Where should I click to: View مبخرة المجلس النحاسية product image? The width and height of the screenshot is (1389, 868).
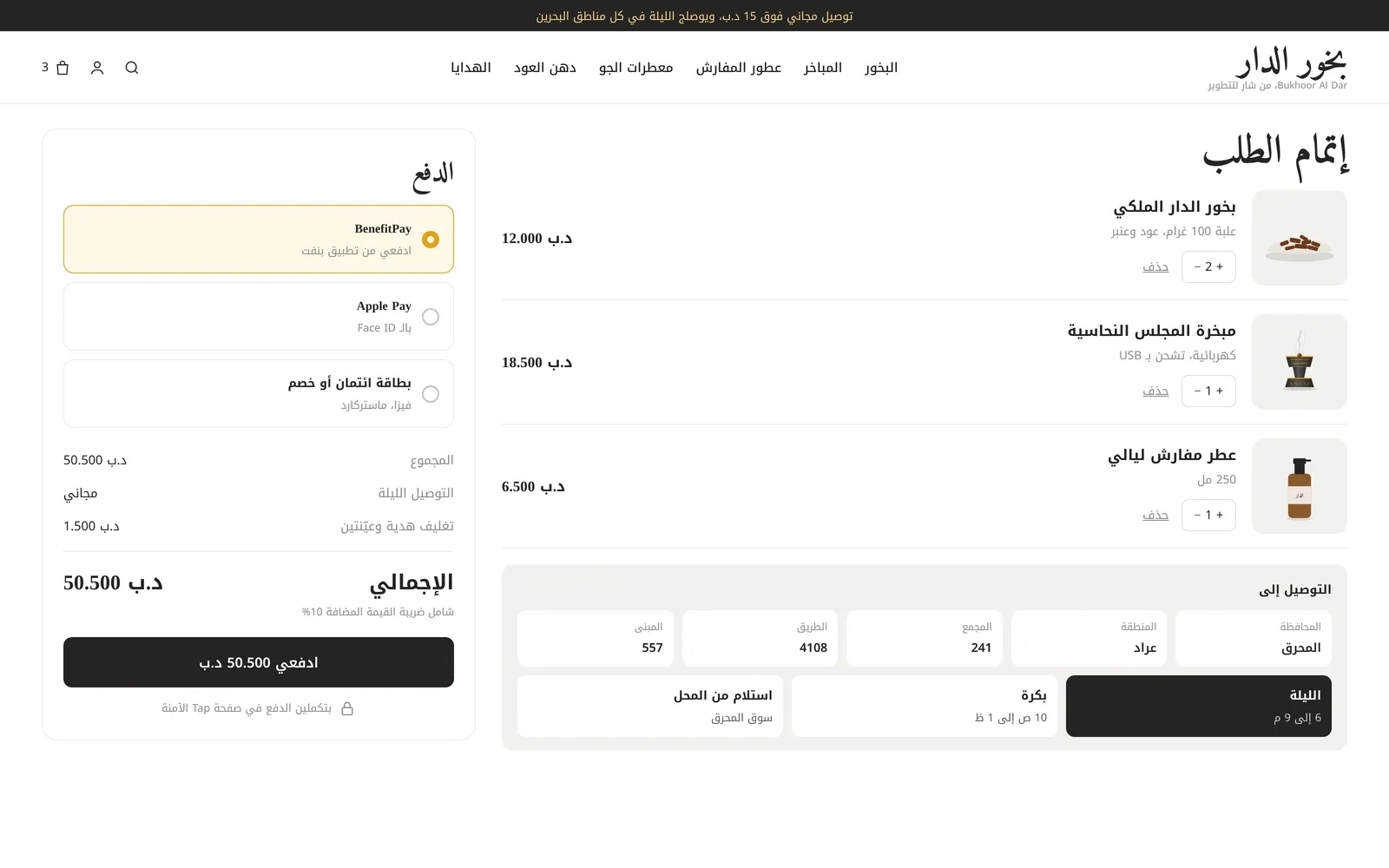[x=1300, y=362]
